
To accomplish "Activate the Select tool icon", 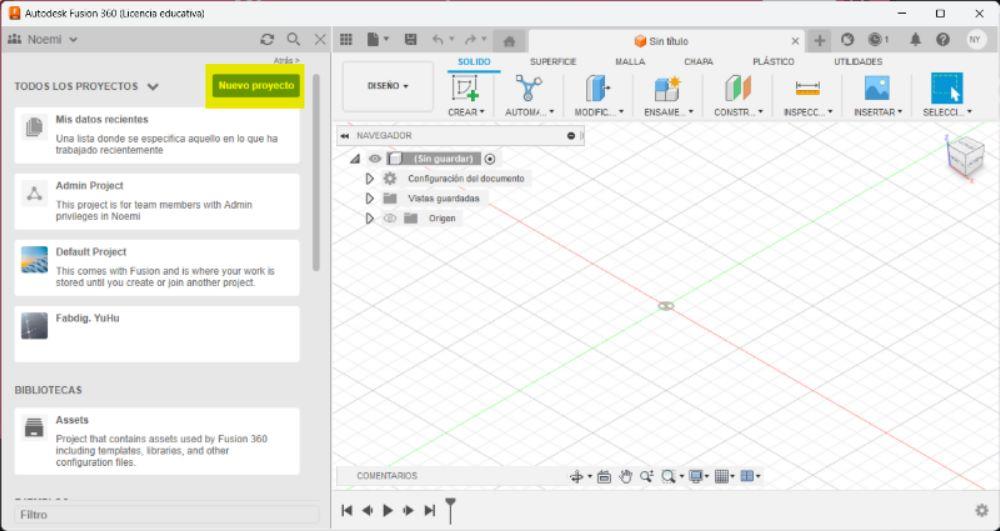I will (x=947, y=88).
